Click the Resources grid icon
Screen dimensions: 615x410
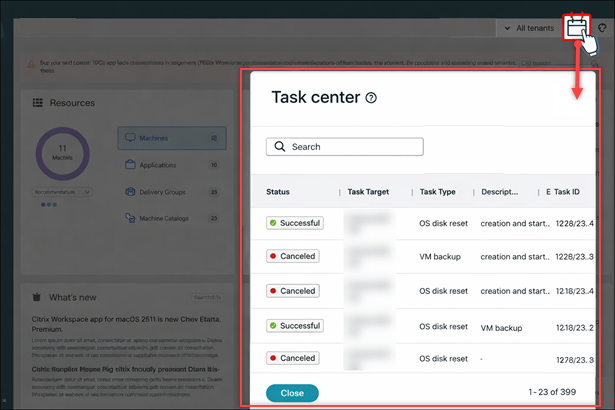click(x=38, y=103)
